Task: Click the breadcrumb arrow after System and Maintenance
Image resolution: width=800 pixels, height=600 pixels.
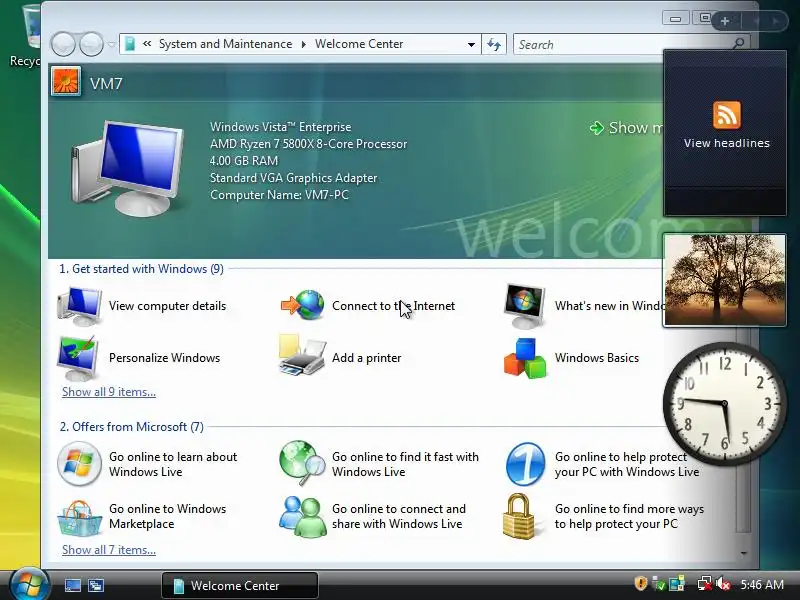Action: (x=304, y=44)
